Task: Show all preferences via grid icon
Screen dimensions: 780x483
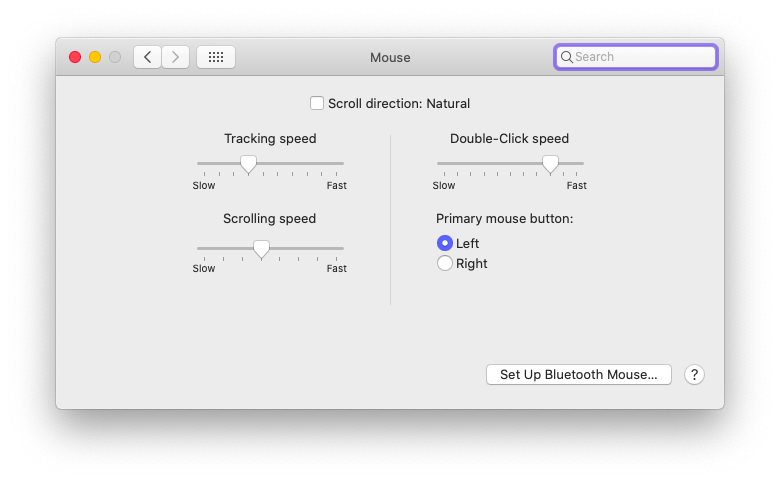Action: pos(216,57)
